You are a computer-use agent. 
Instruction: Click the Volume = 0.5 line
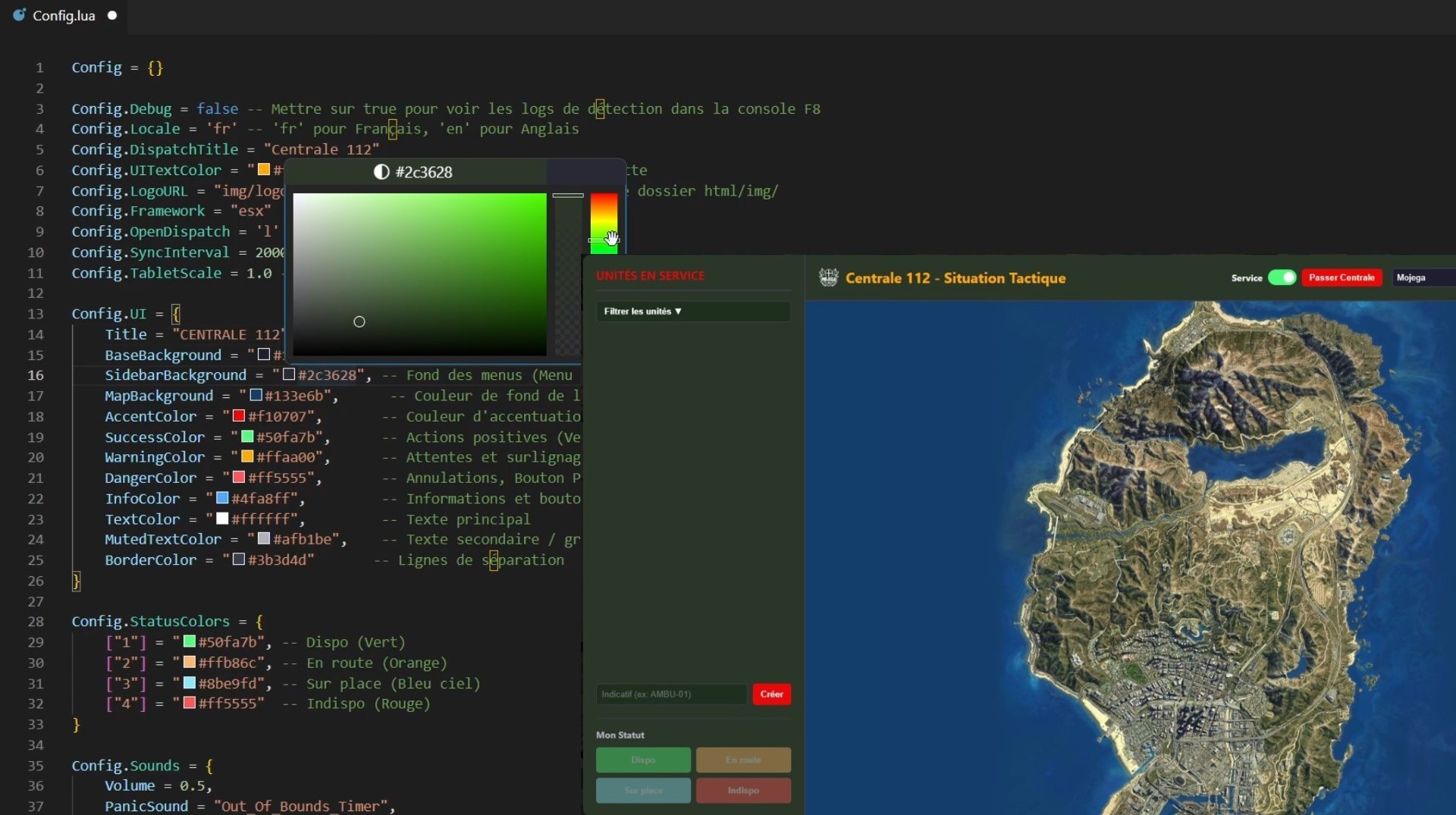click(158, 786)
